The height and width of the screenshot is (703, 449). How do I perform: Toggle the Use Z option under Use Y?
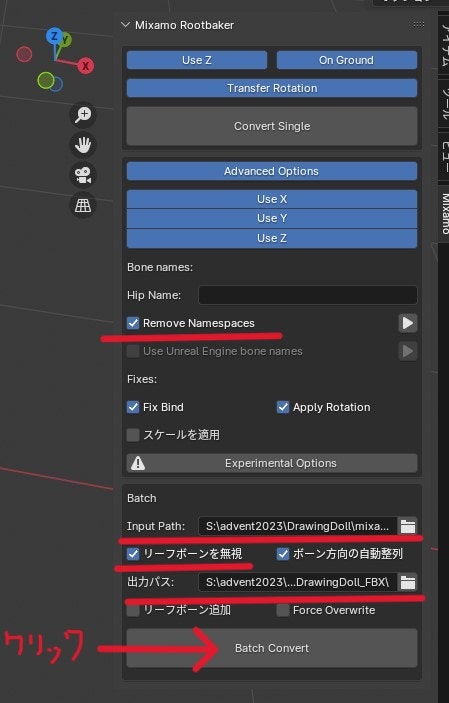point(272,238)
